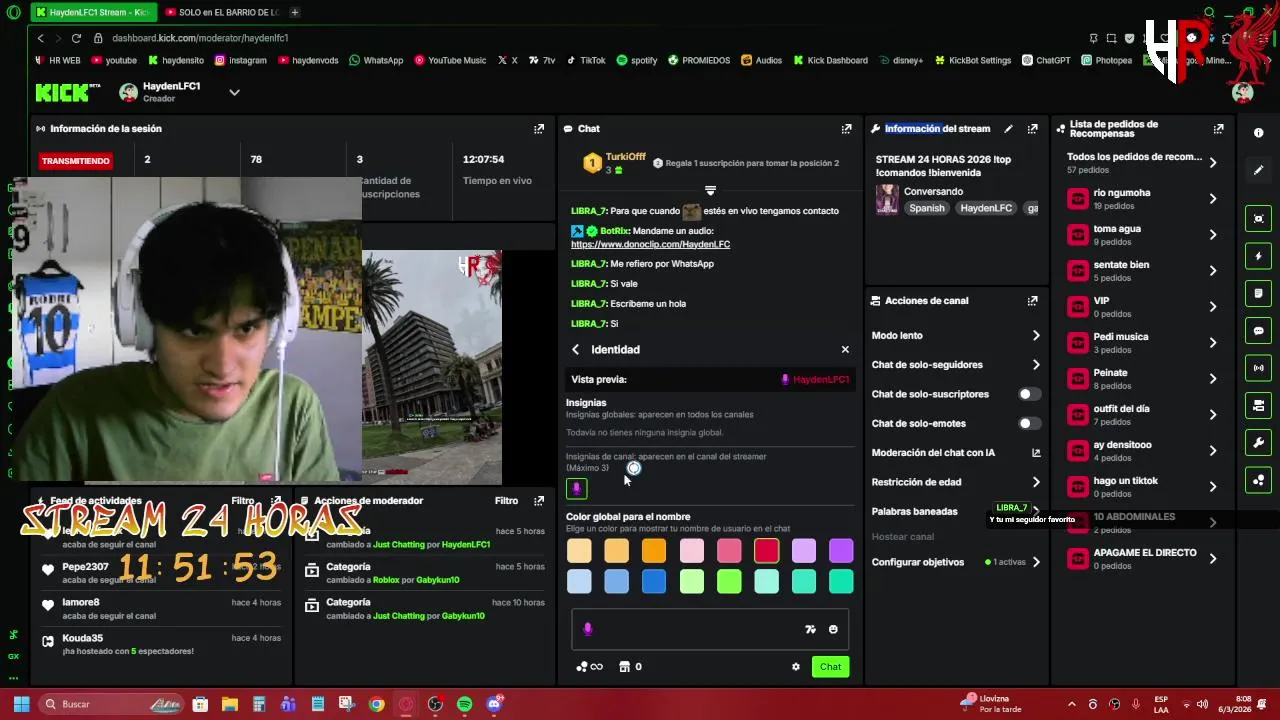Open emoji picker in chat input
Viewport: 1280px width, 720px height.
(x=833, y=629)
